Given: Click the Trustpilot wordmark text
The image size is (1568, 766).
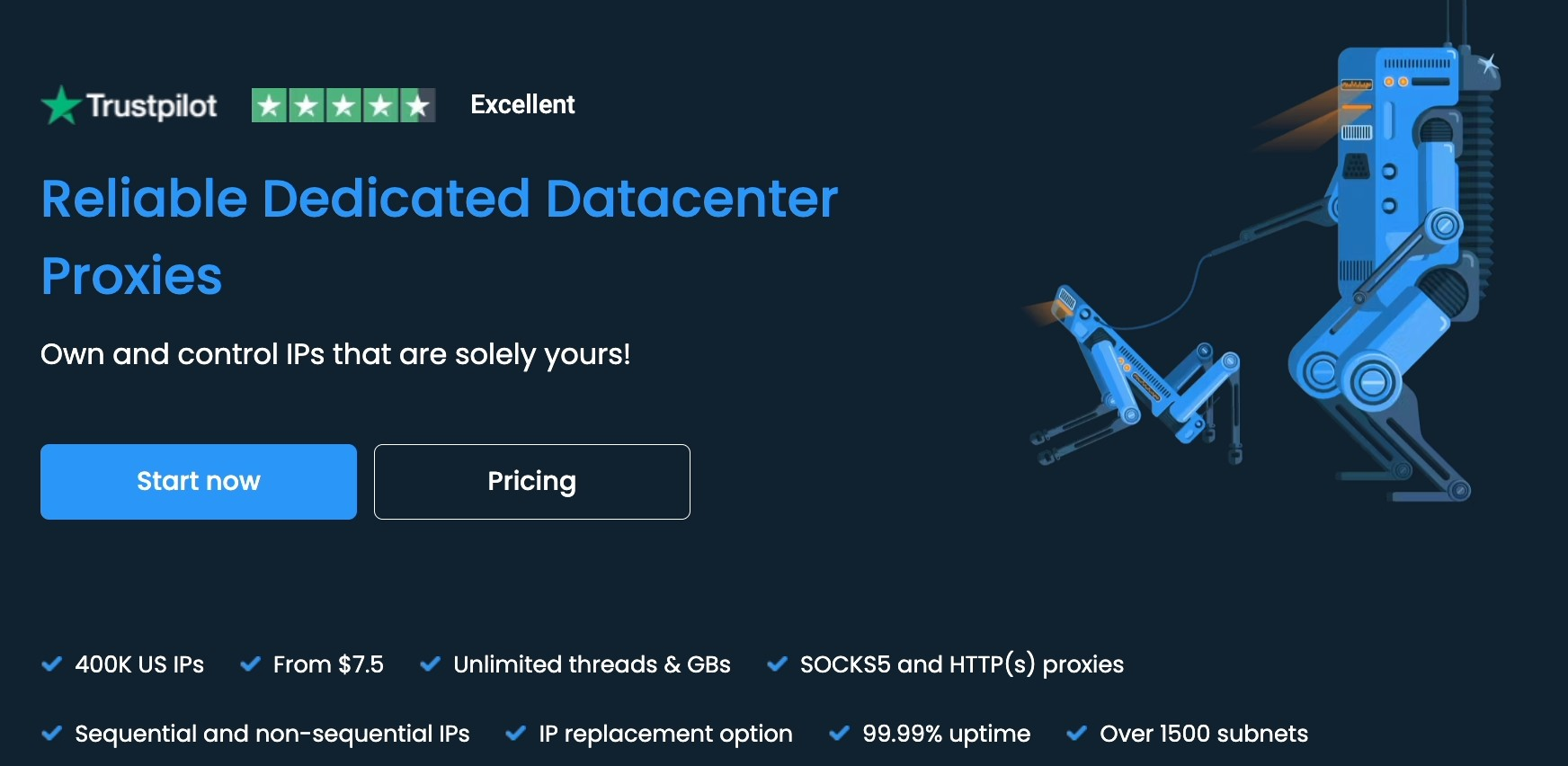Looking at the screenshot, I should pos(151,105).
